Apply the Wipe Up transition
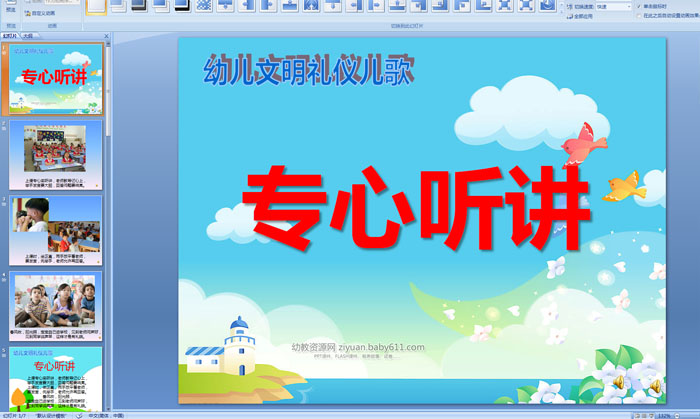 pyautogui.click(x=290, y=5)
